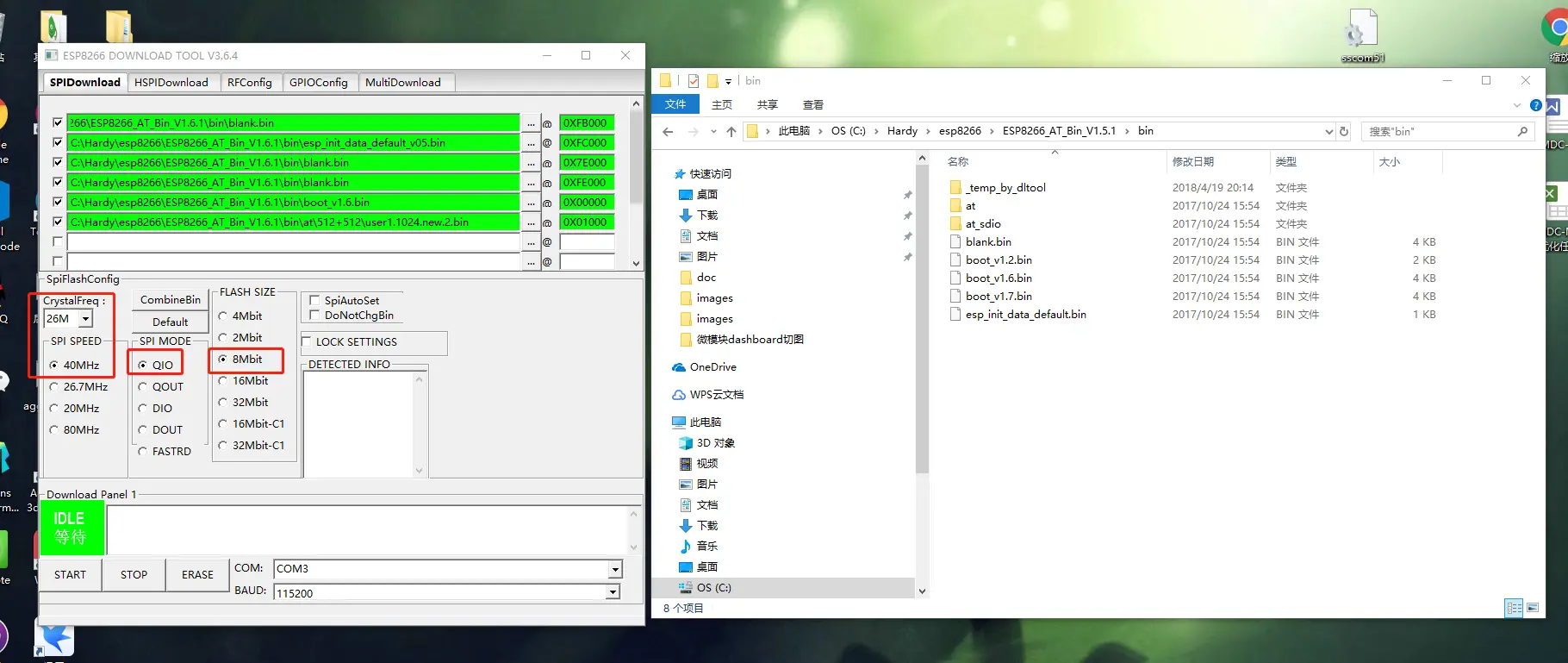Uncheck boot_v1.6.bin firmware row
Screen dimensions: 1568x663
[x=58, y=203]
